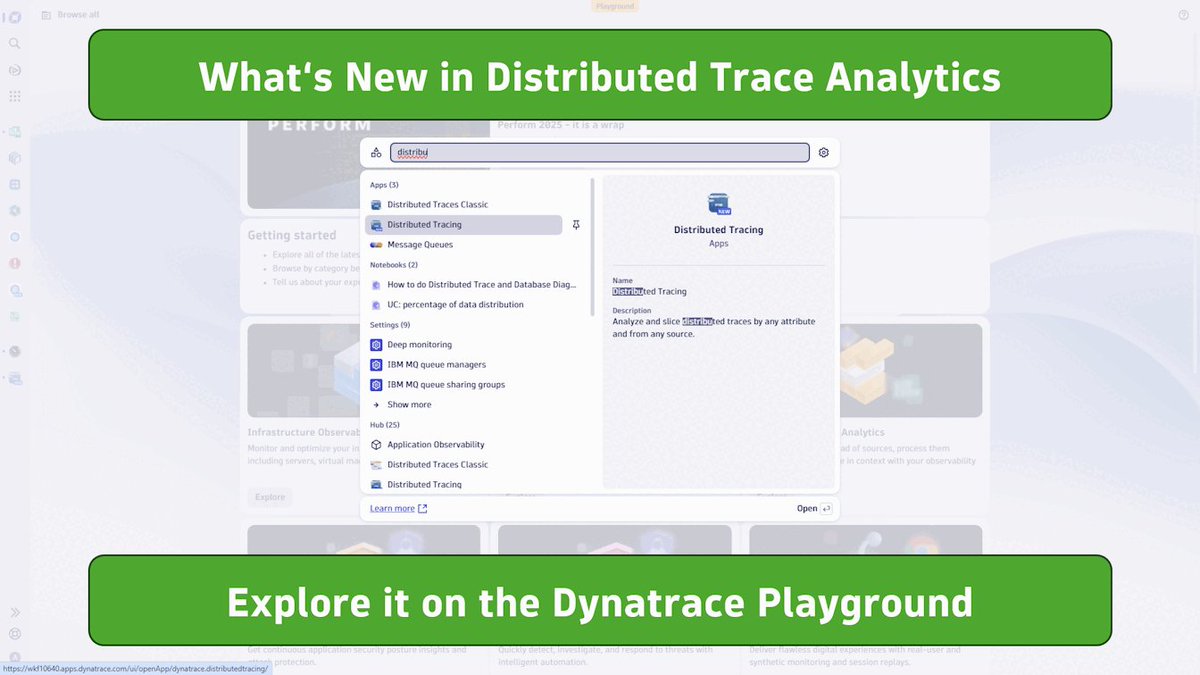This screenshot has height=675, width=1200.
Task: Open 'UC: percentage of data distribution' notebook
Action: (x=455, y=304)
